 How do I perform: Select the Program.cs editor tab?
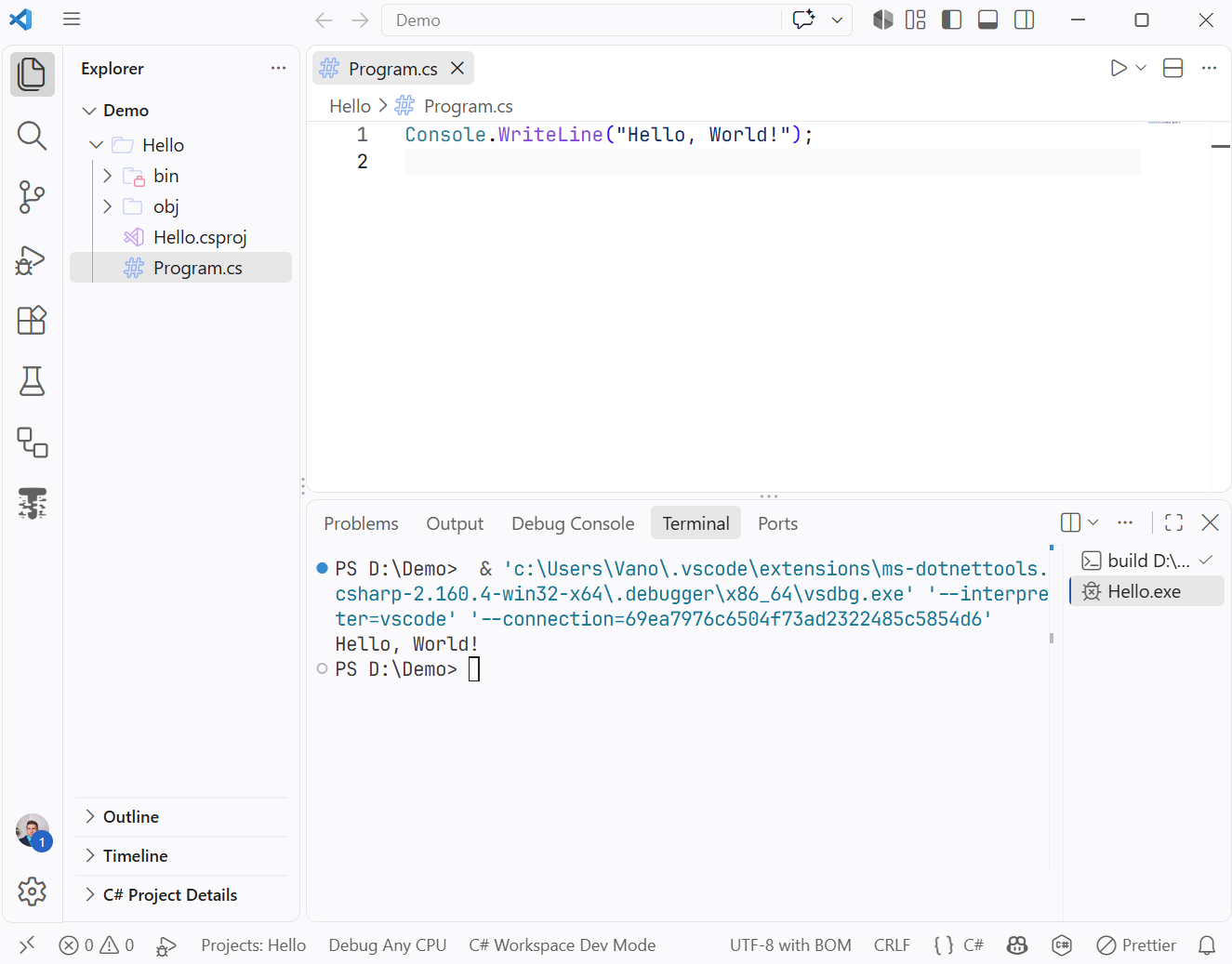point(392,68)
